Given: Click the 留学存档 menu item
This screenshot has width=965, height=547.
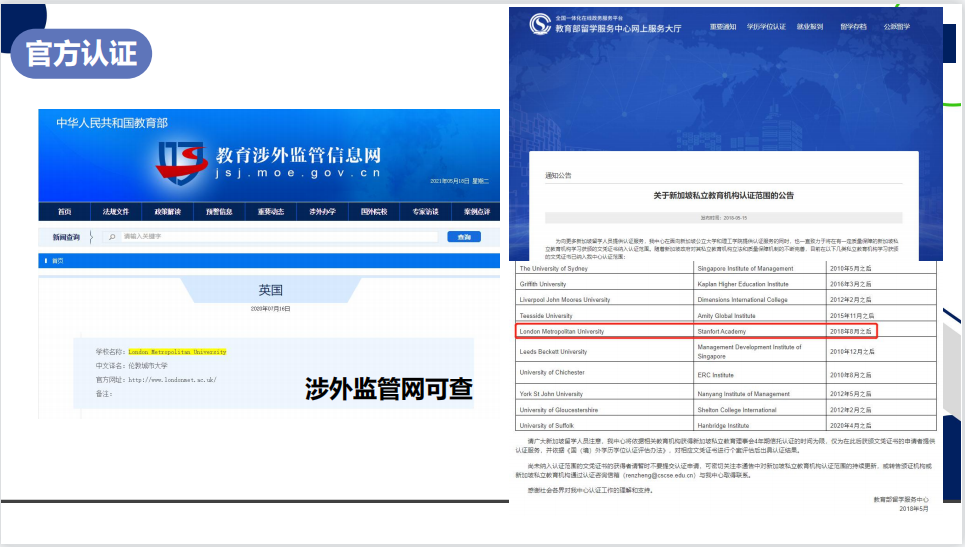Looking at the screenshot, I should (x=854, y=27).
